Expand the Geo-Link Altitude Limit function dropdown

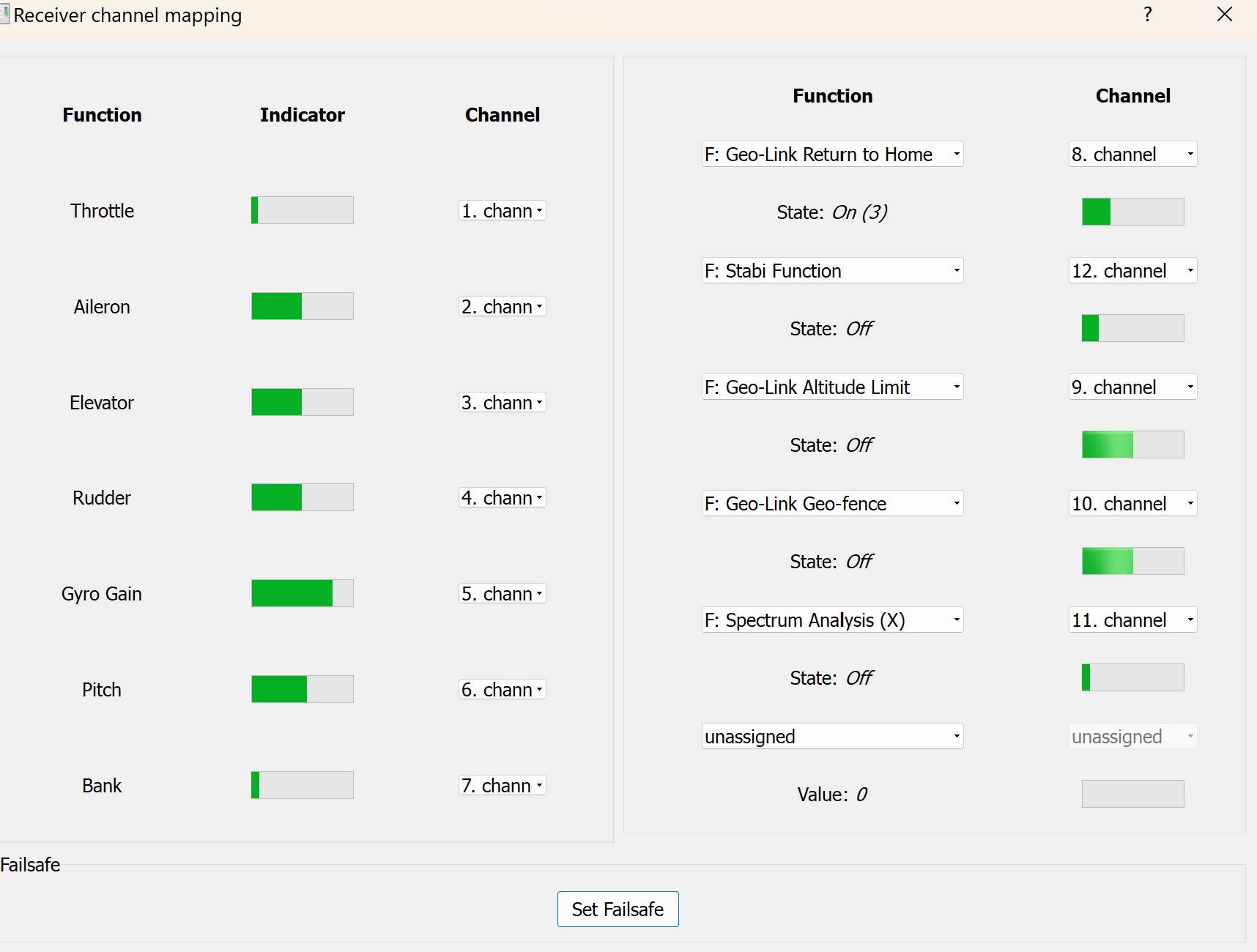coord(832,387)
